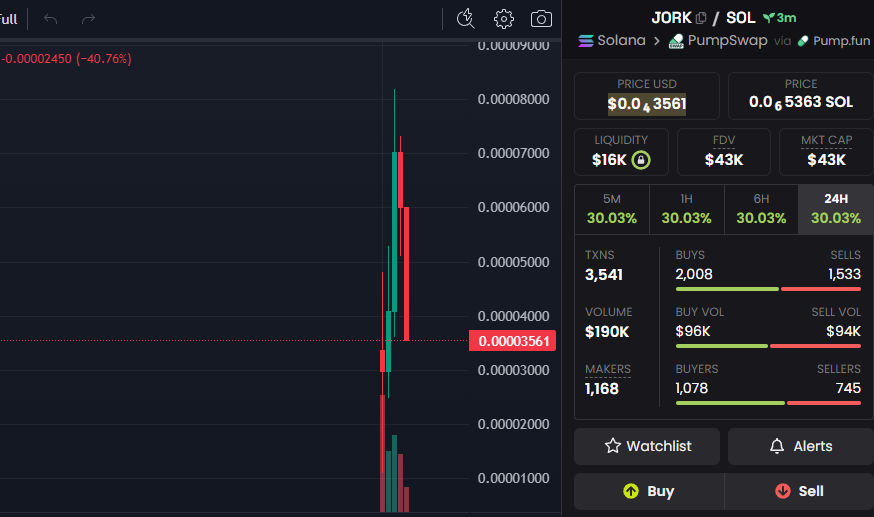Click the buys versus sells ratio bar
The image size is (874, 517).
(x=768, y=289)
